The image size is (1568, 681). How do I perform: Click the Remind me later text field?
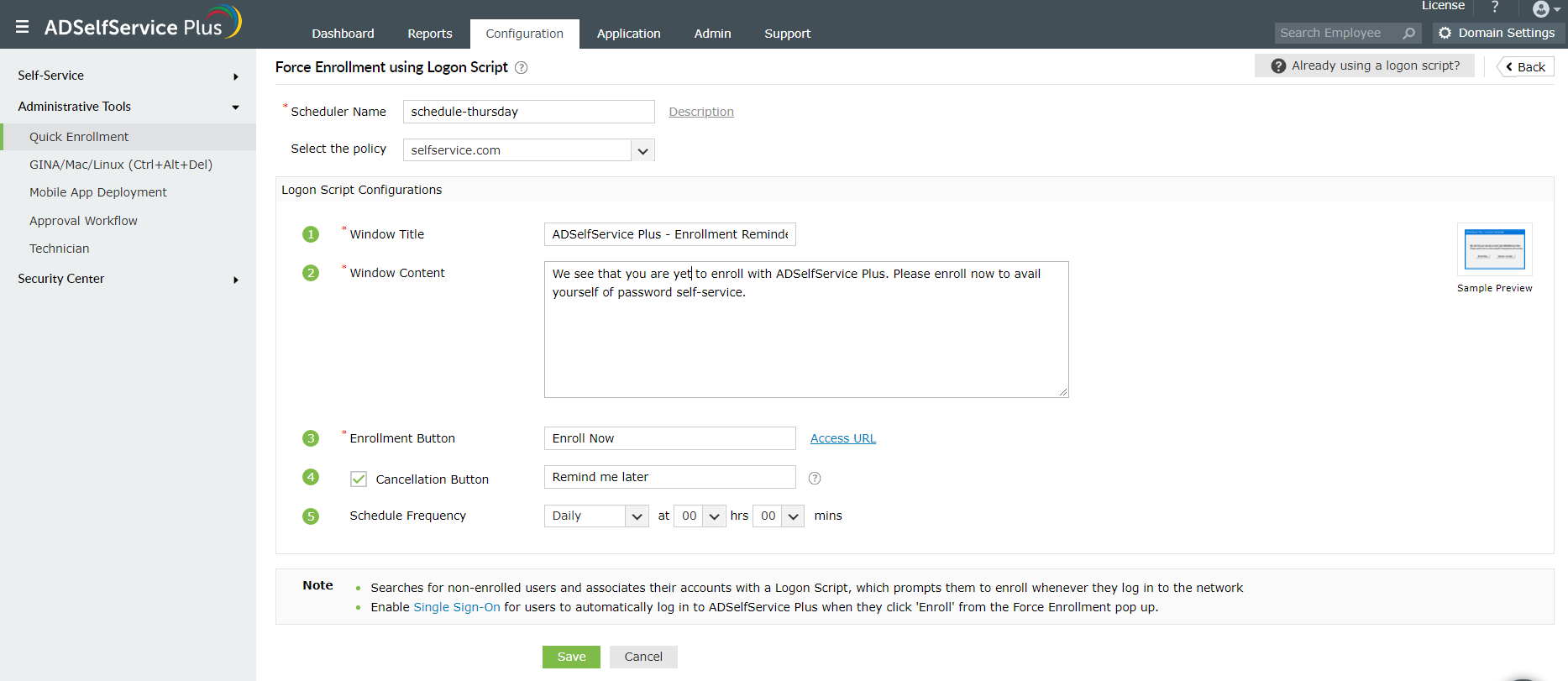[x=670, y=477]
